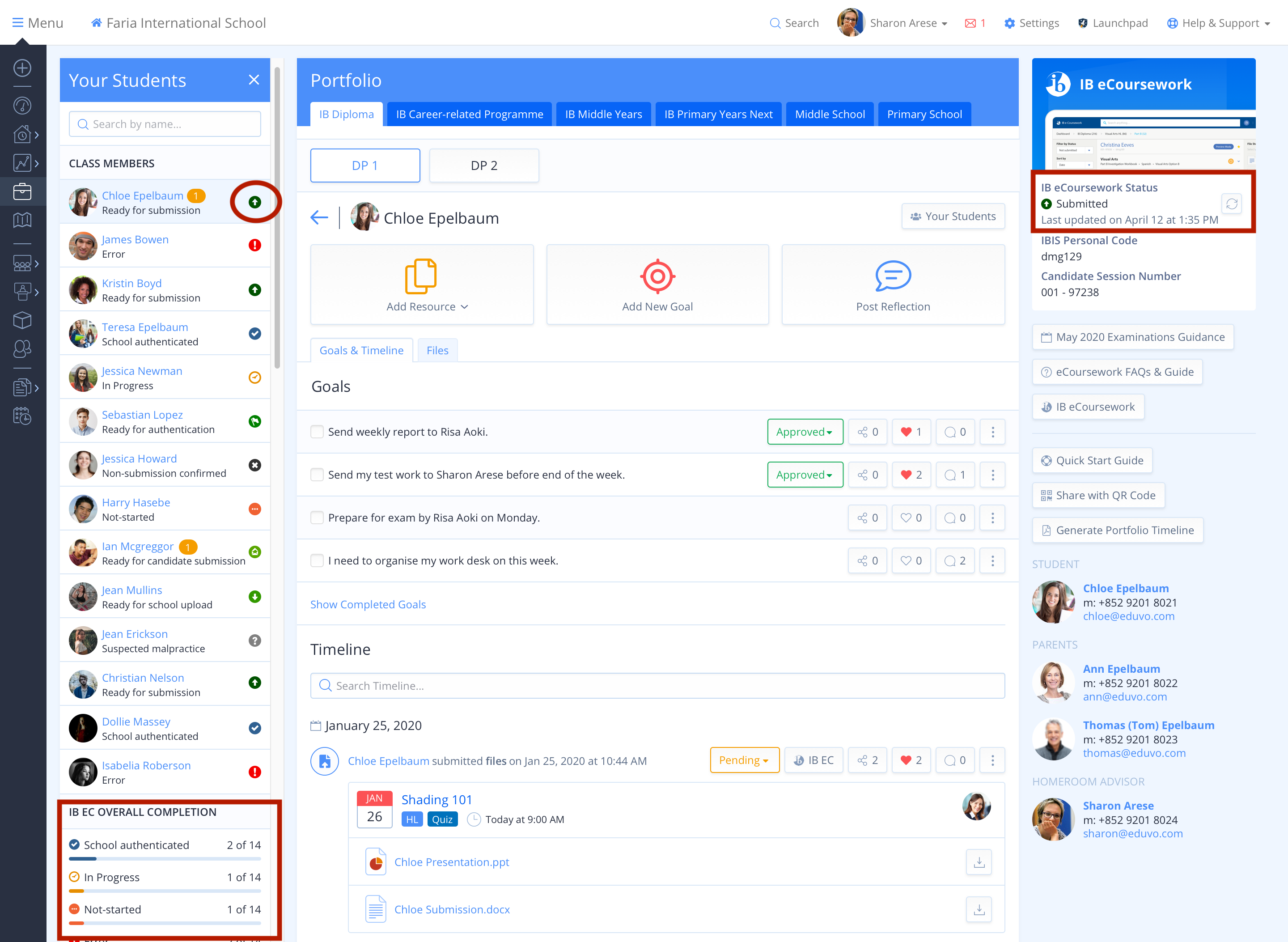Click the Add New Goal target icon
Viewport: 1288px width, 942px height.
(x=657, y=276)
